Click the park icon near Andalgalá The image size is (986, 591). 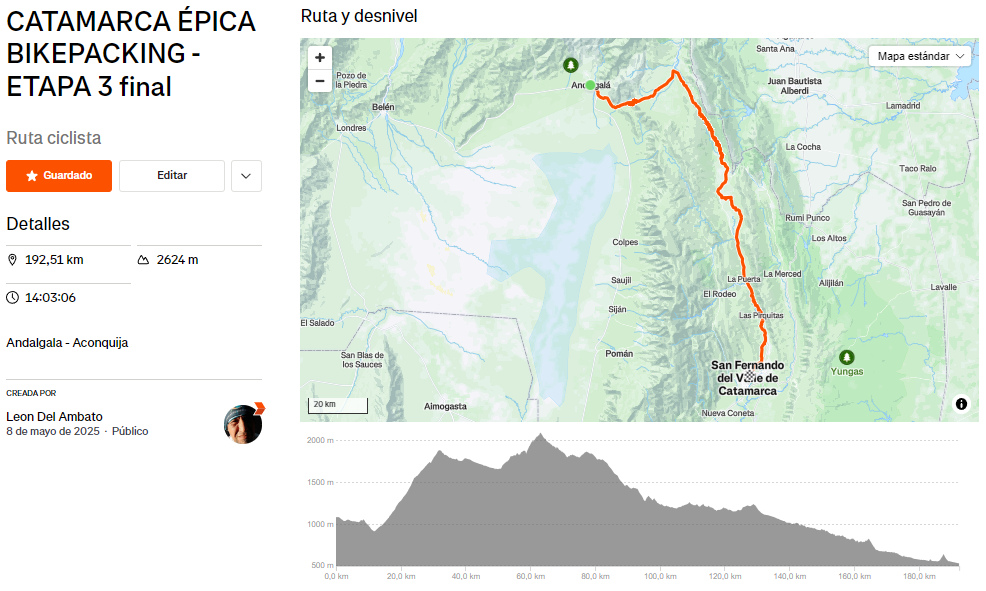(x=570, y=65)
